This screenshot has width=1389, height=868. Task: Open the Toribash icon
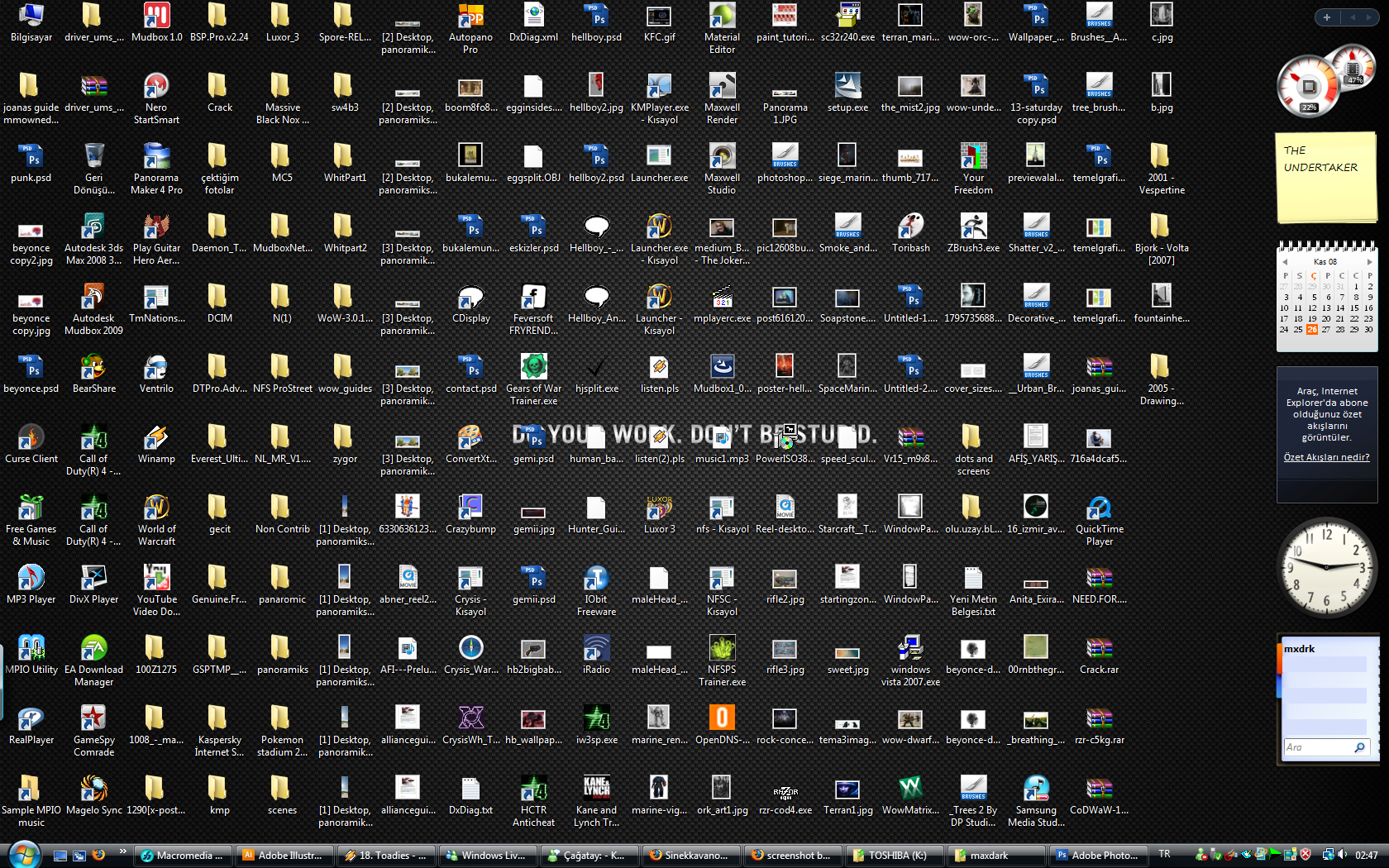910,233
